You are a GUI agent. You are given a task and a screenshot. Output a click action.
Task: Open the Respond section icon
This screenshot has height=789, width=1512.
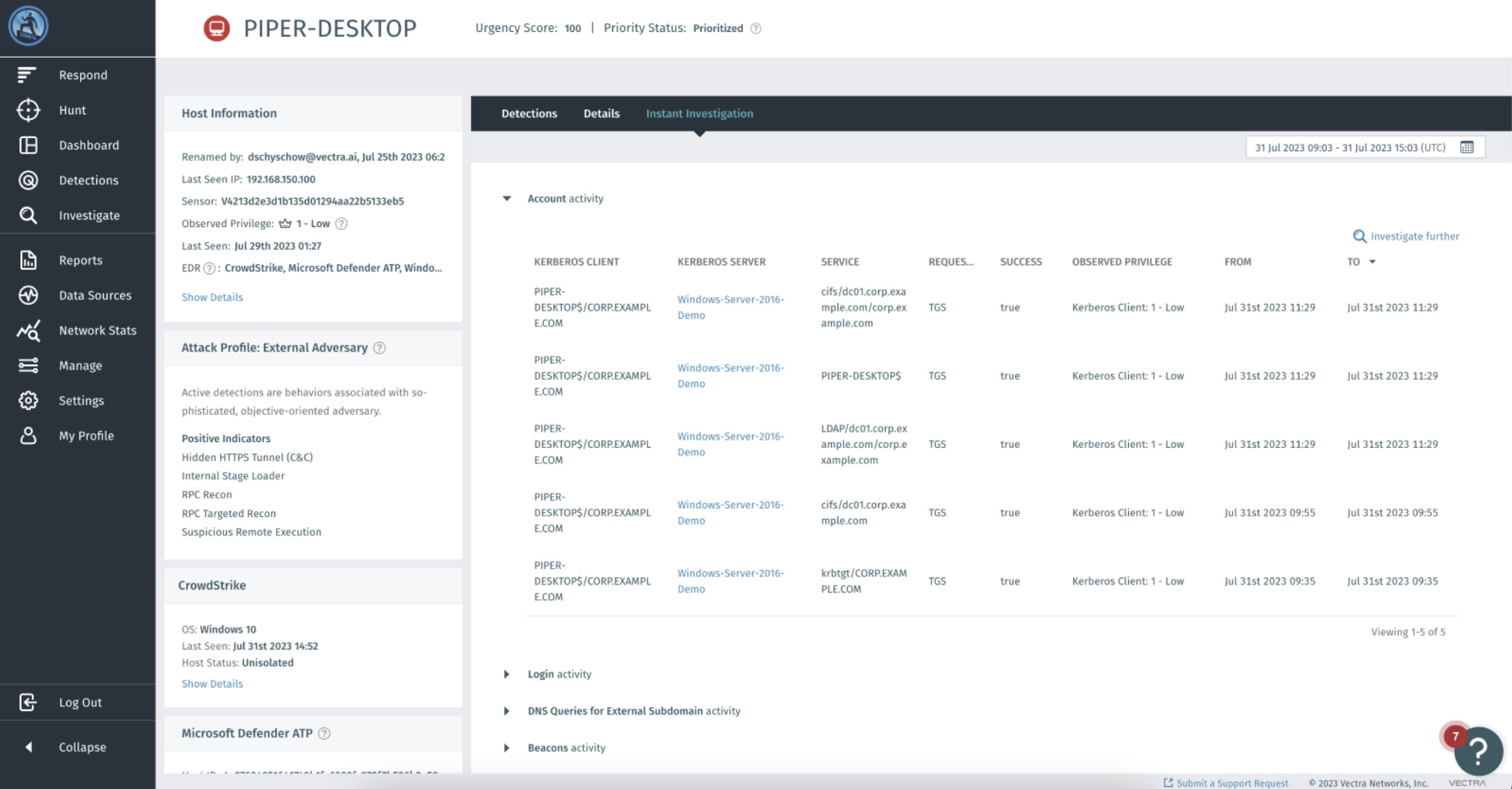click(x=27, y=74)
